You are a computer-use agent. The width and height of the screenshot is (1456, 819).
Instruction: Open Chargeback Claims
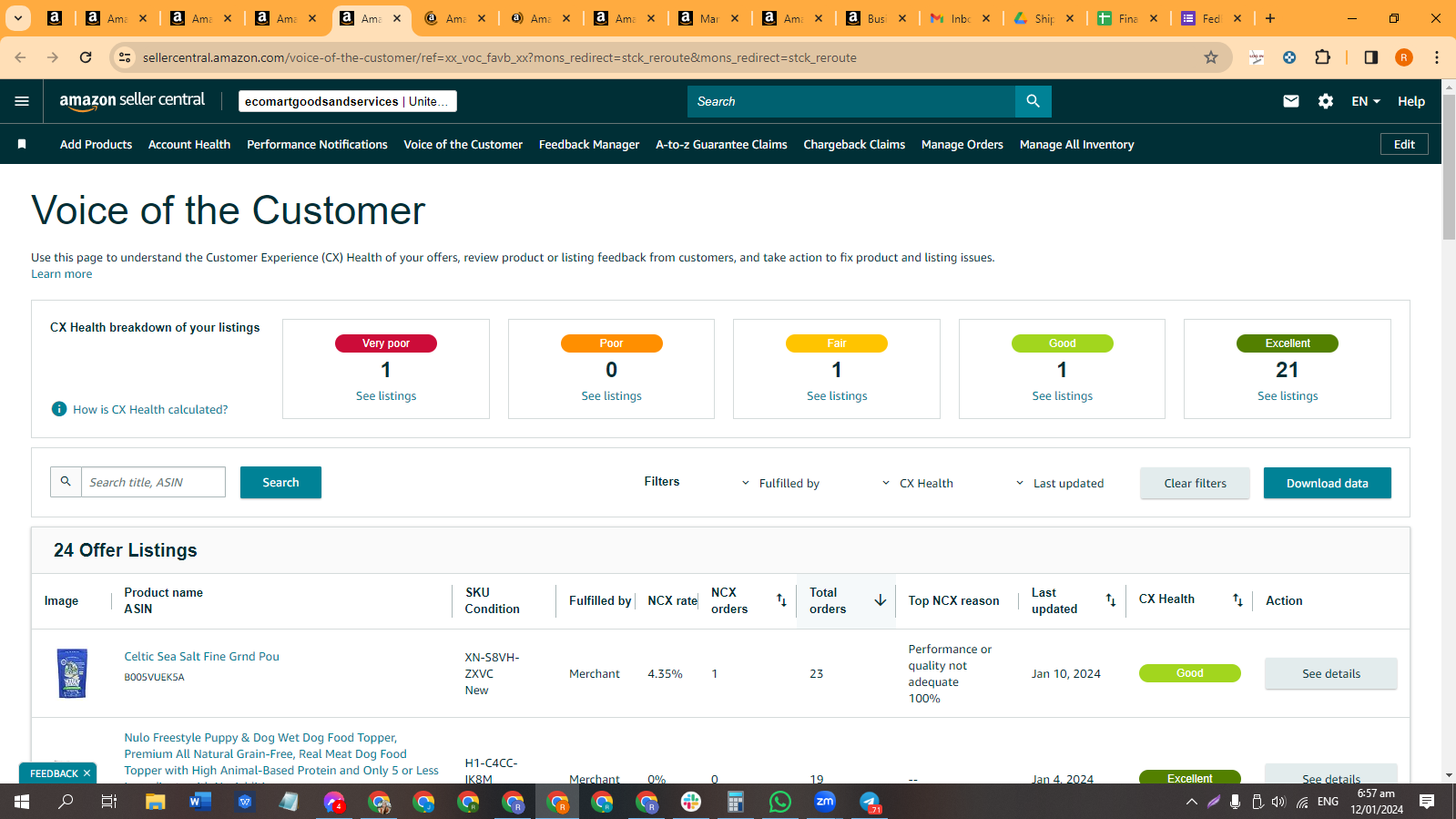click(854, 144)
